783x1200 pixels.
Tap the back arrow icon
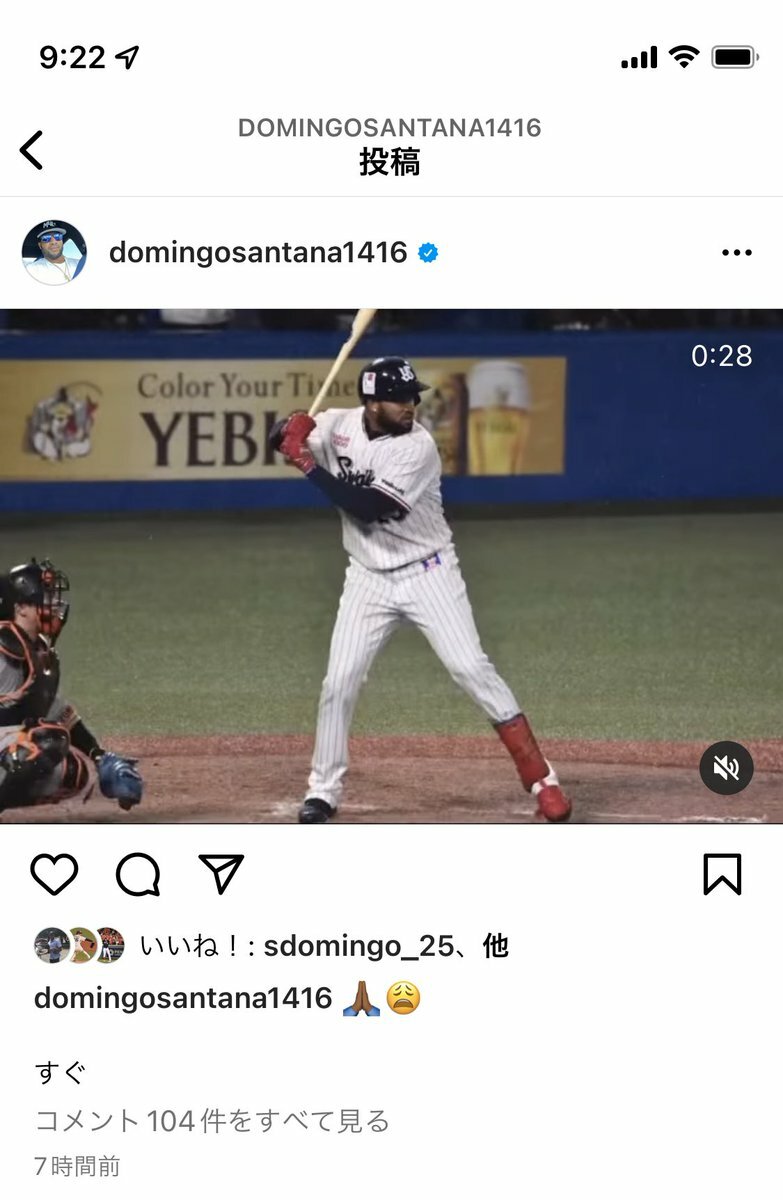32,150
